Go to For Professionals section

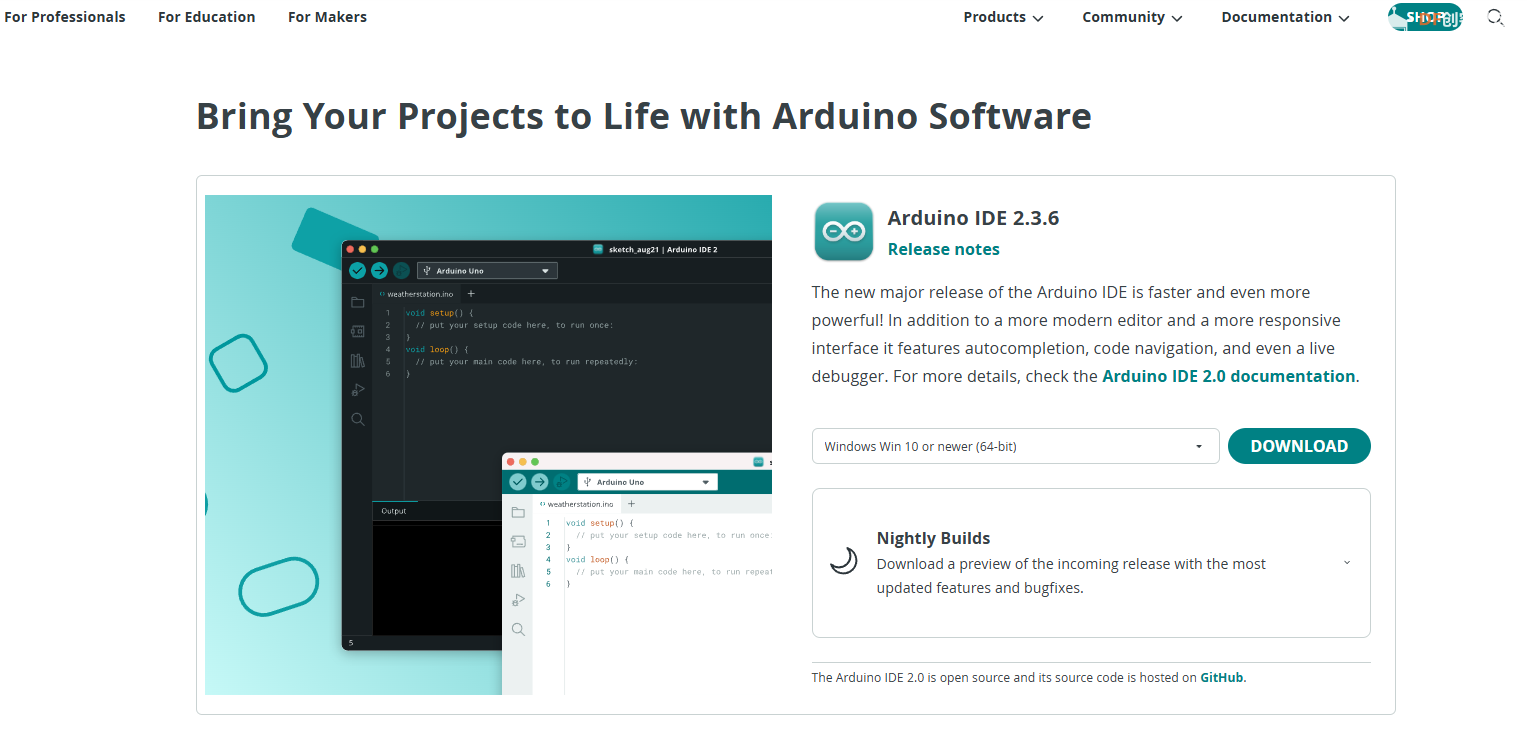point(65,17)
